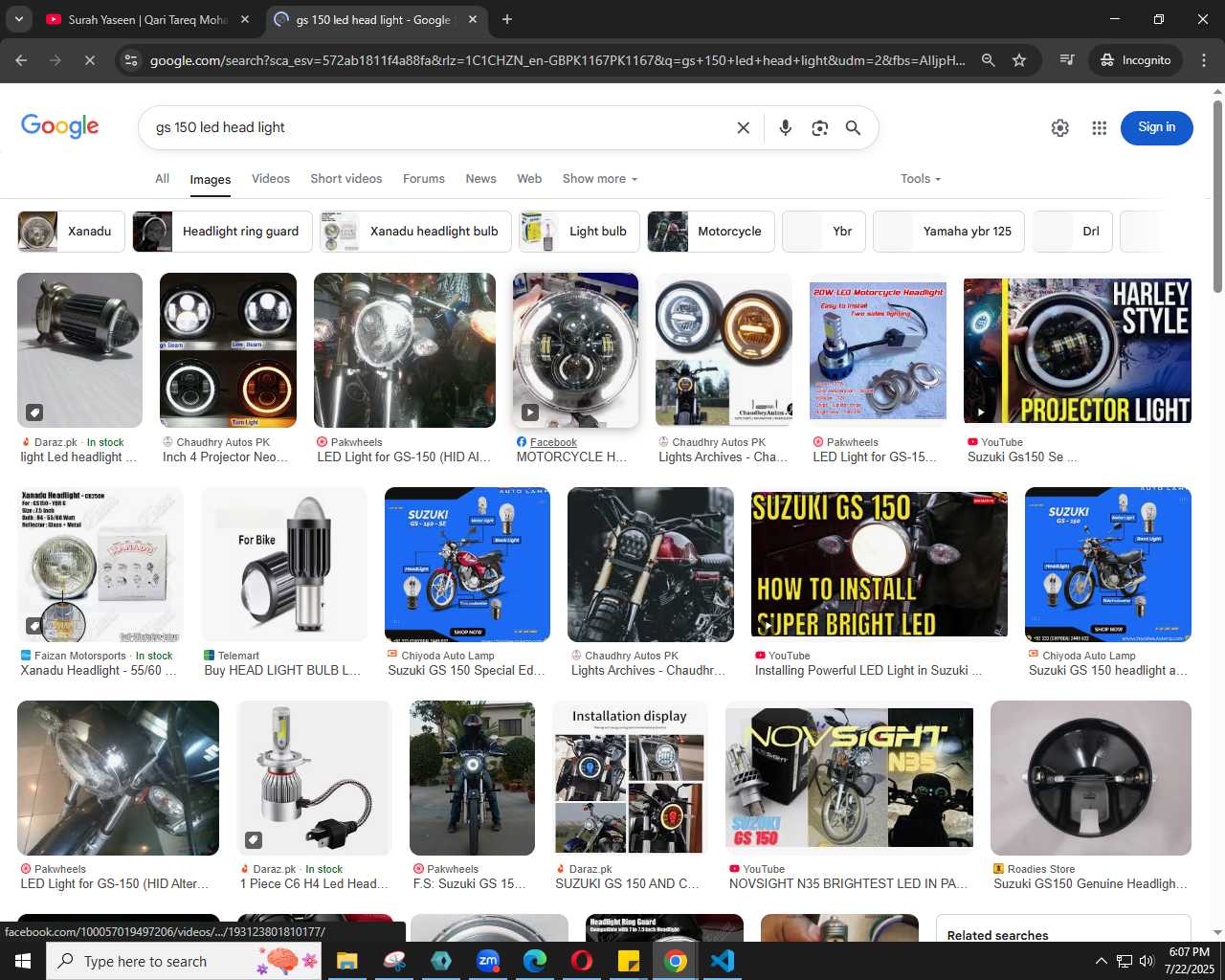
Task: Open the Facebook source link
Action: [x=553, y=442]
